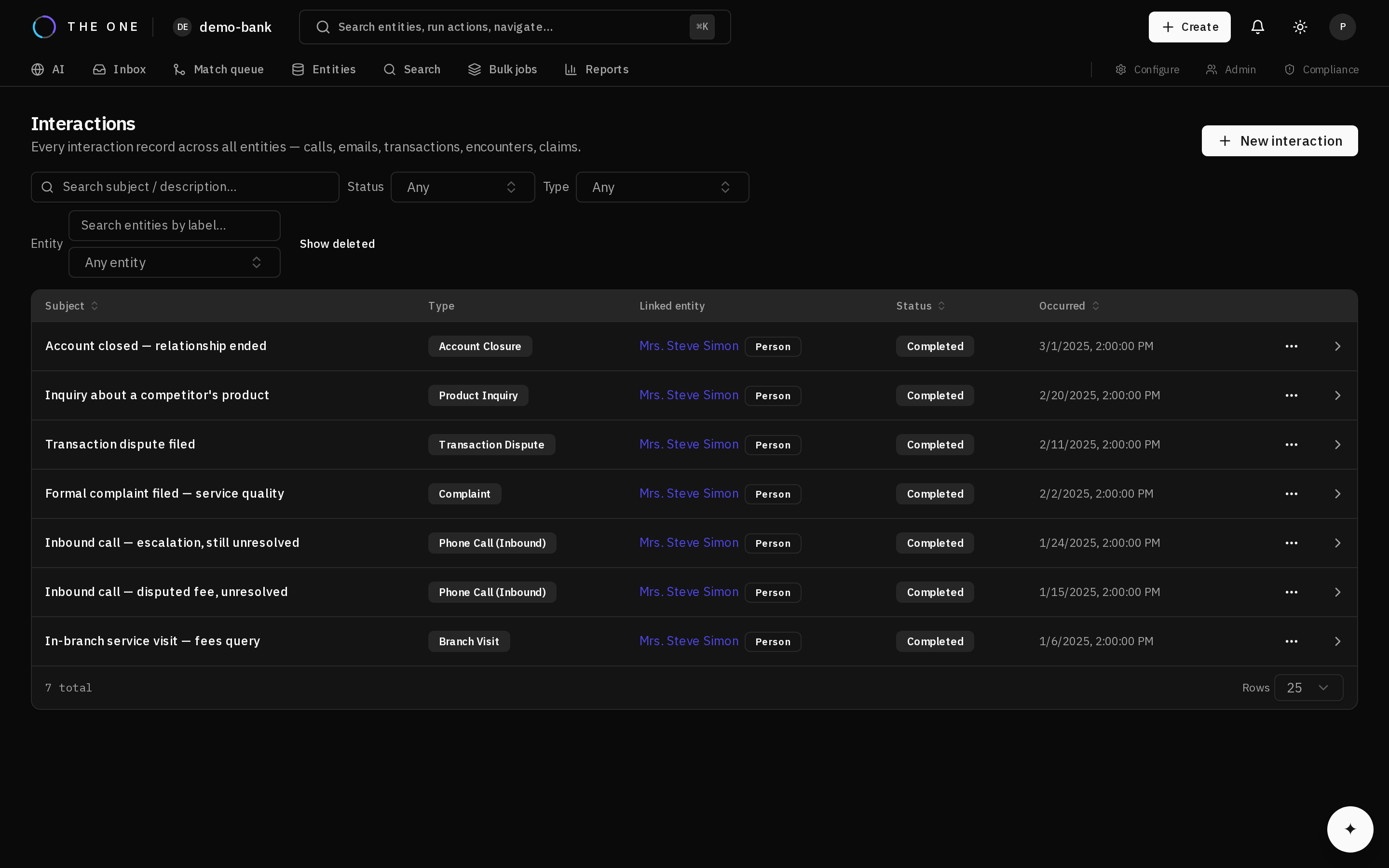1389x868 pixels.
Task: Focus the Search subject / description field
Action: (185, 187)
